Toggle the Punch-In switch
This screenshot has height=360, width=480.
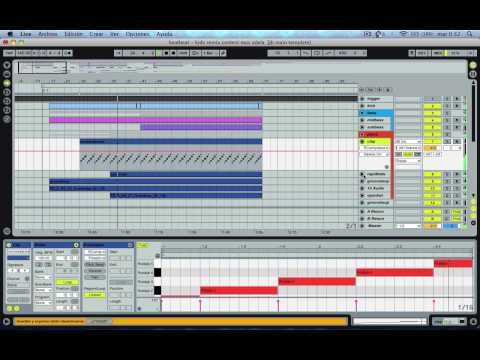(x=306, y=53)
